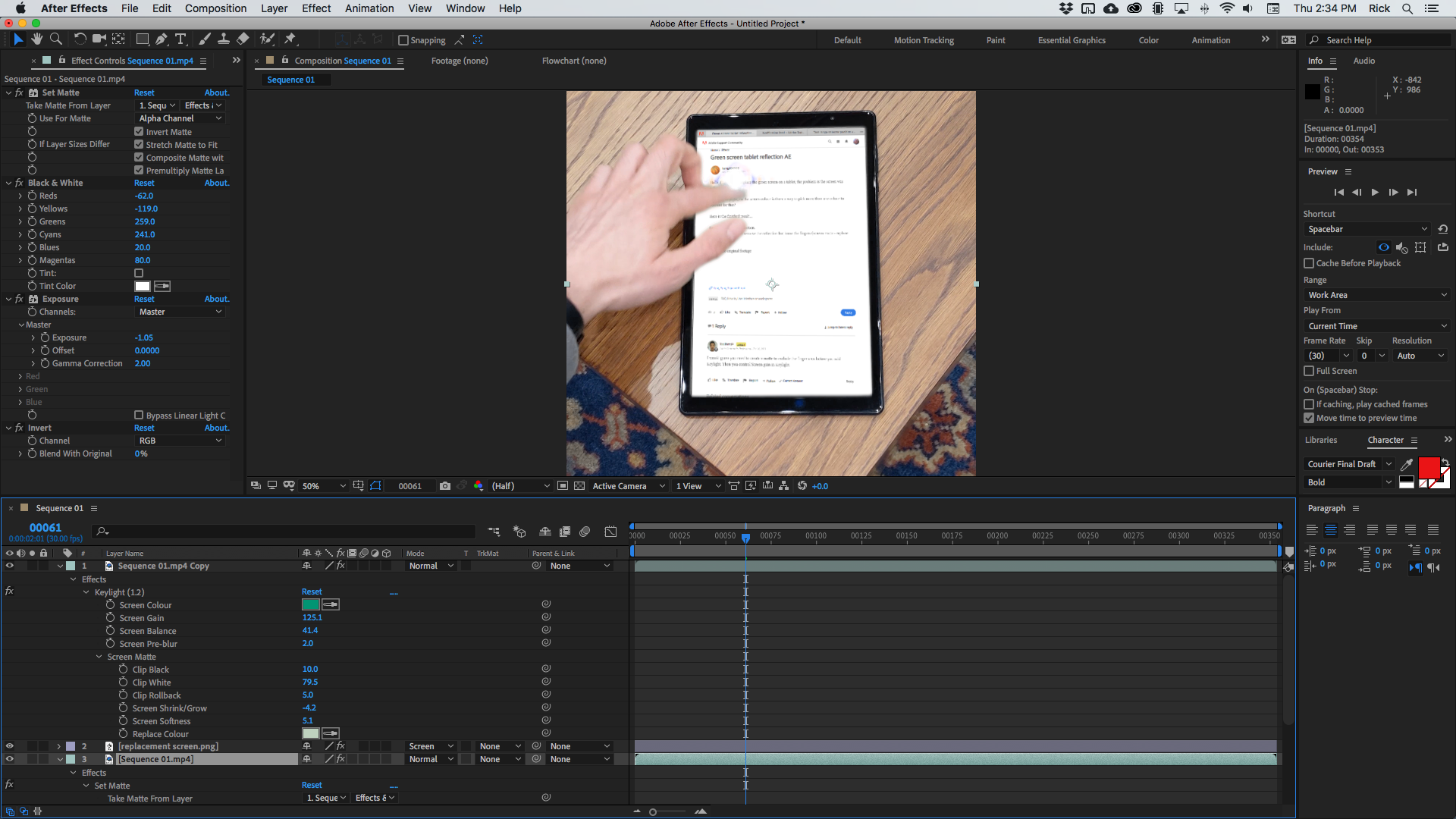Switch to the Motion Tracking workspace

pos(924,40)
